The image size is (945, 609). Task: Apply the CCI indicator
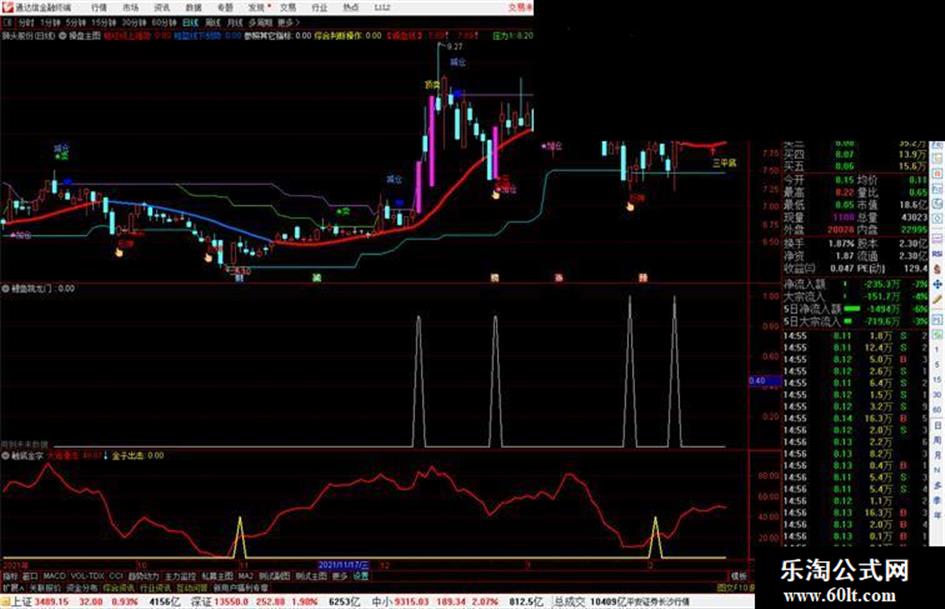pyautogui.click(x=116, y=576)
